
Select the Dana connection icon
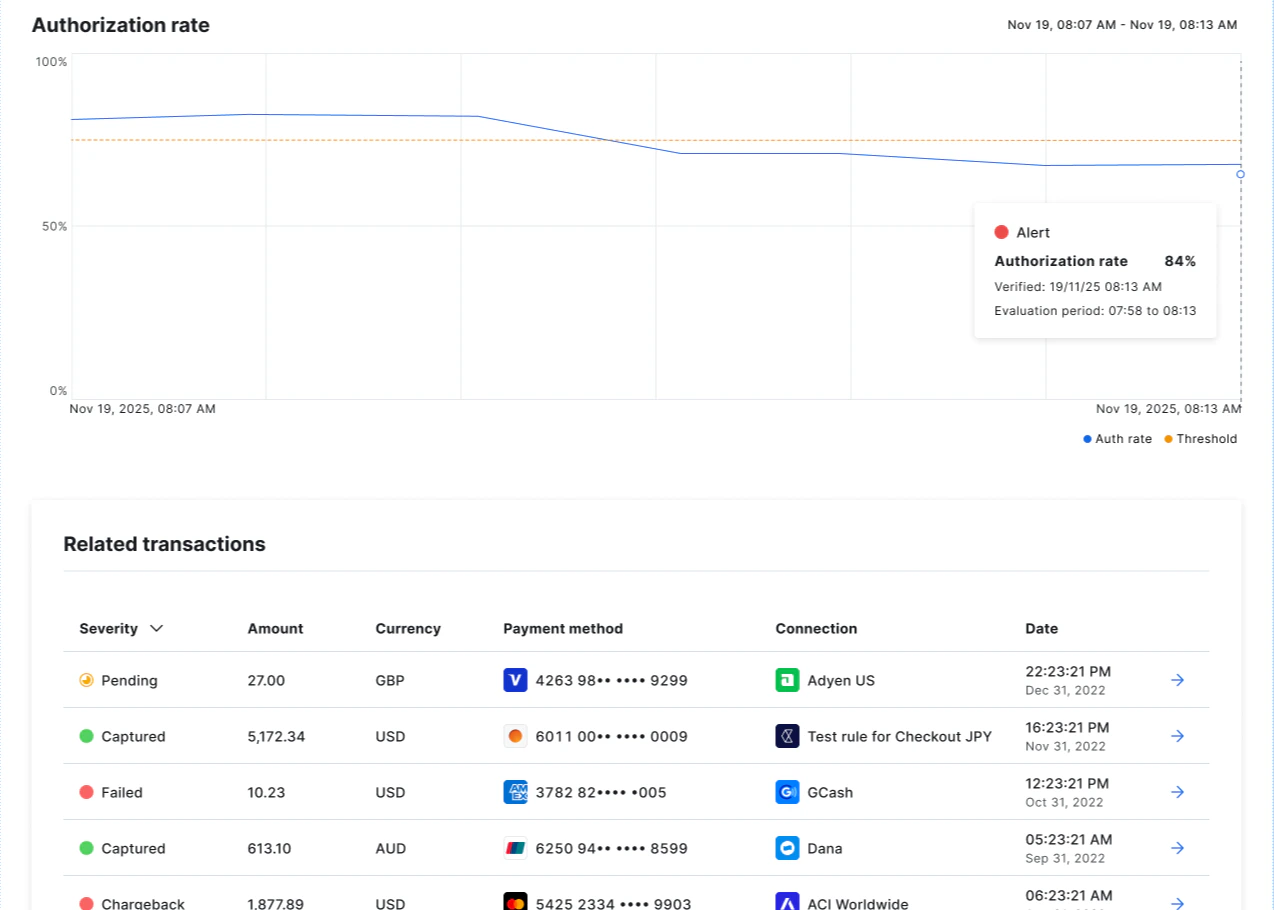(x=786, y=848)
